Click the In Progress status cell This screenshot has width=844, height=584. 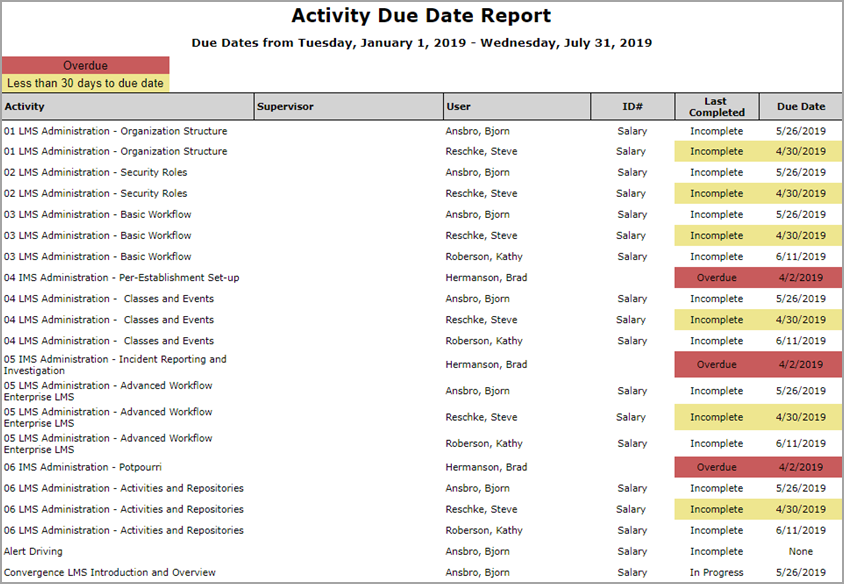point(716,572)
